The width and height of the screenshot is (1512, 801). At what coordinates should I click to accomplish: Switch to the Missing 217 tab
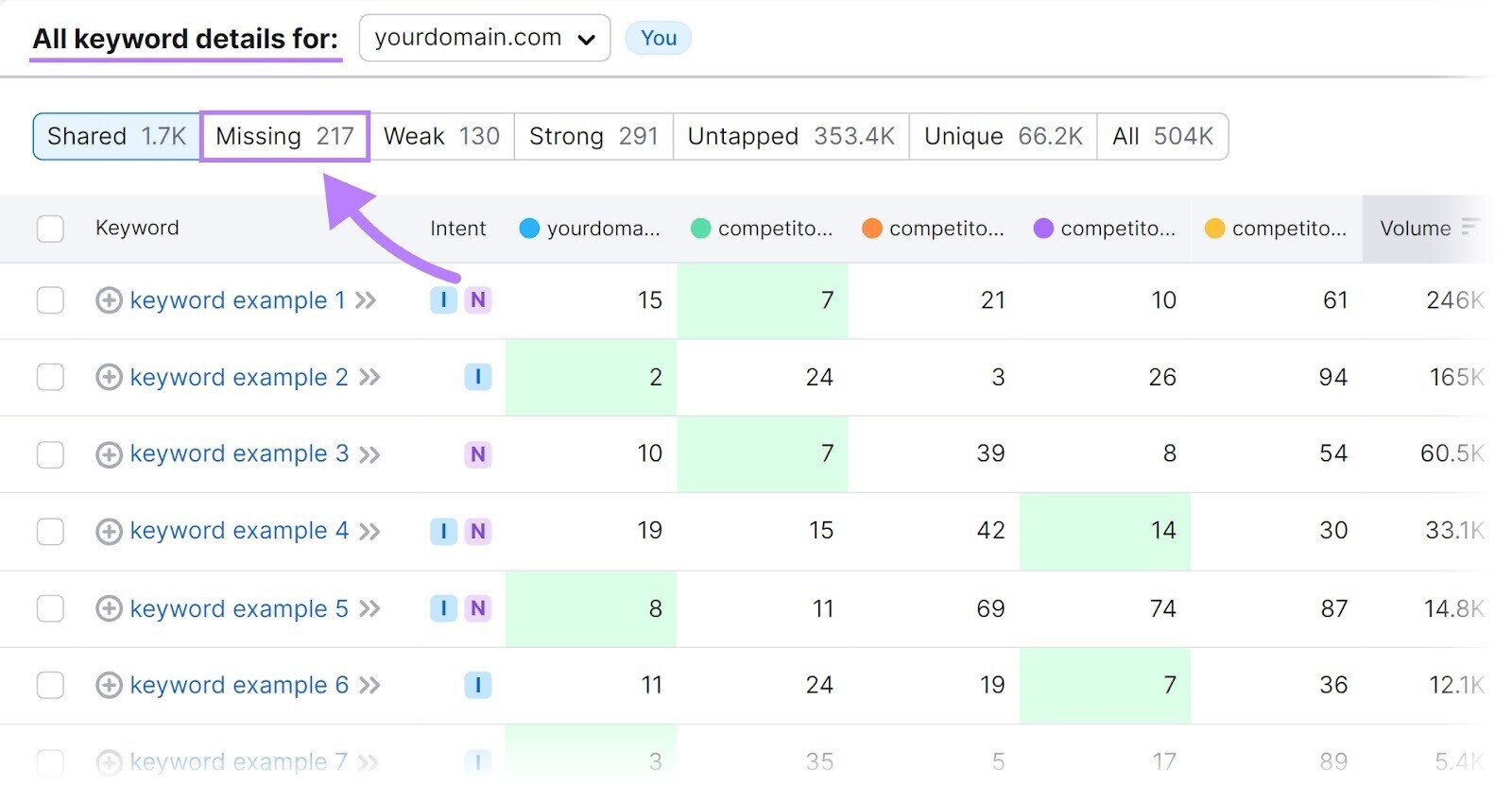[x=284, y=137]
